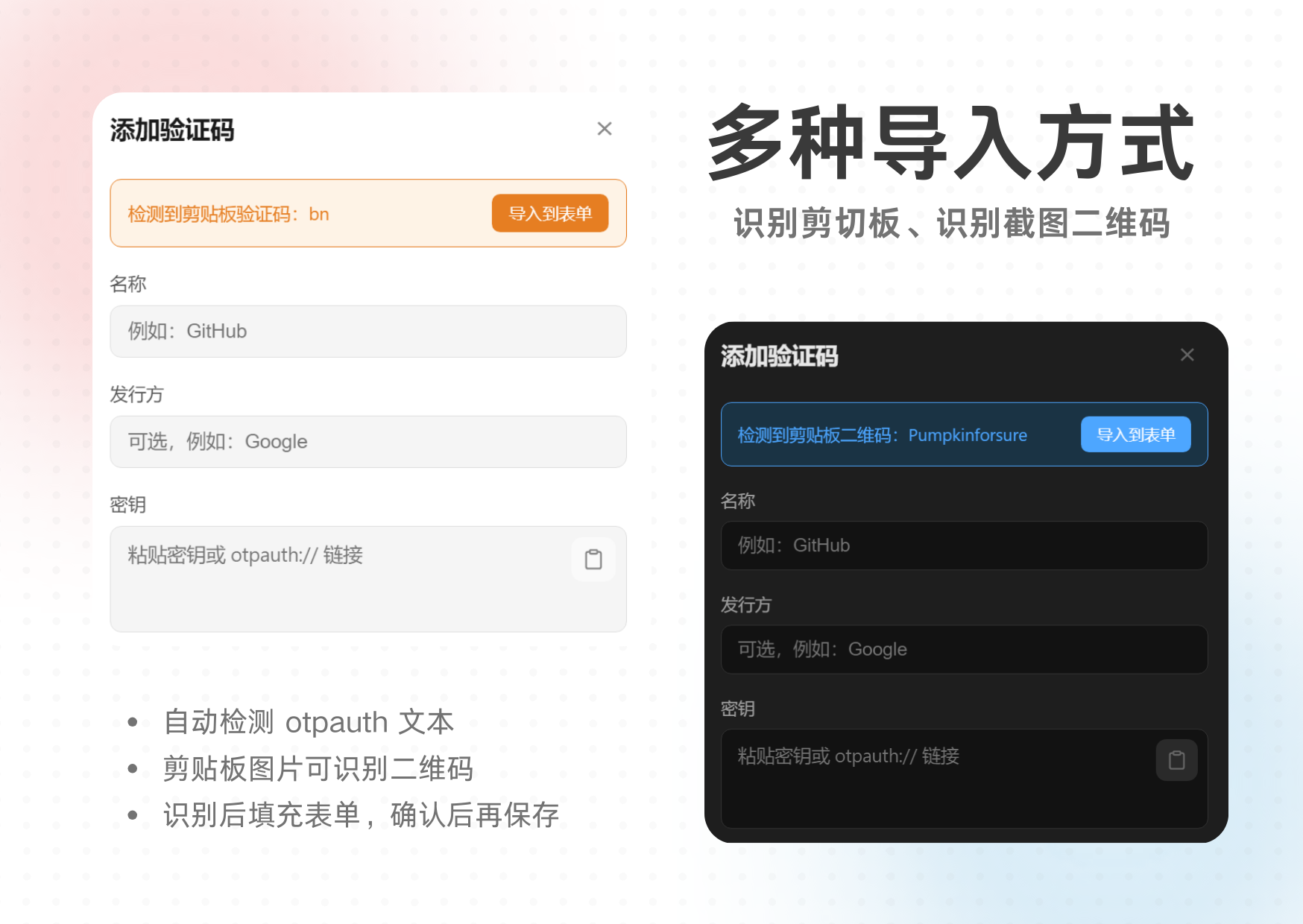Focus the 名称 input in the light dialog

click(367, 331)
